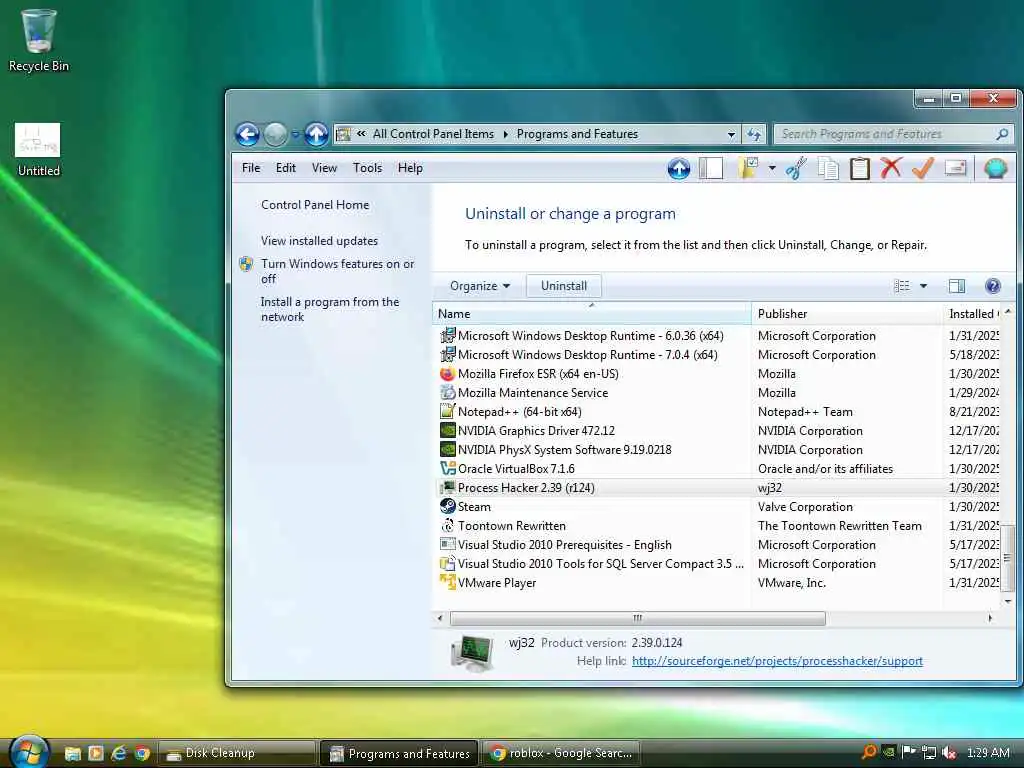This screenshot has width=1024, height=768.
Task: Go to Control Panel Home
Action: click(x=315, y=205)
